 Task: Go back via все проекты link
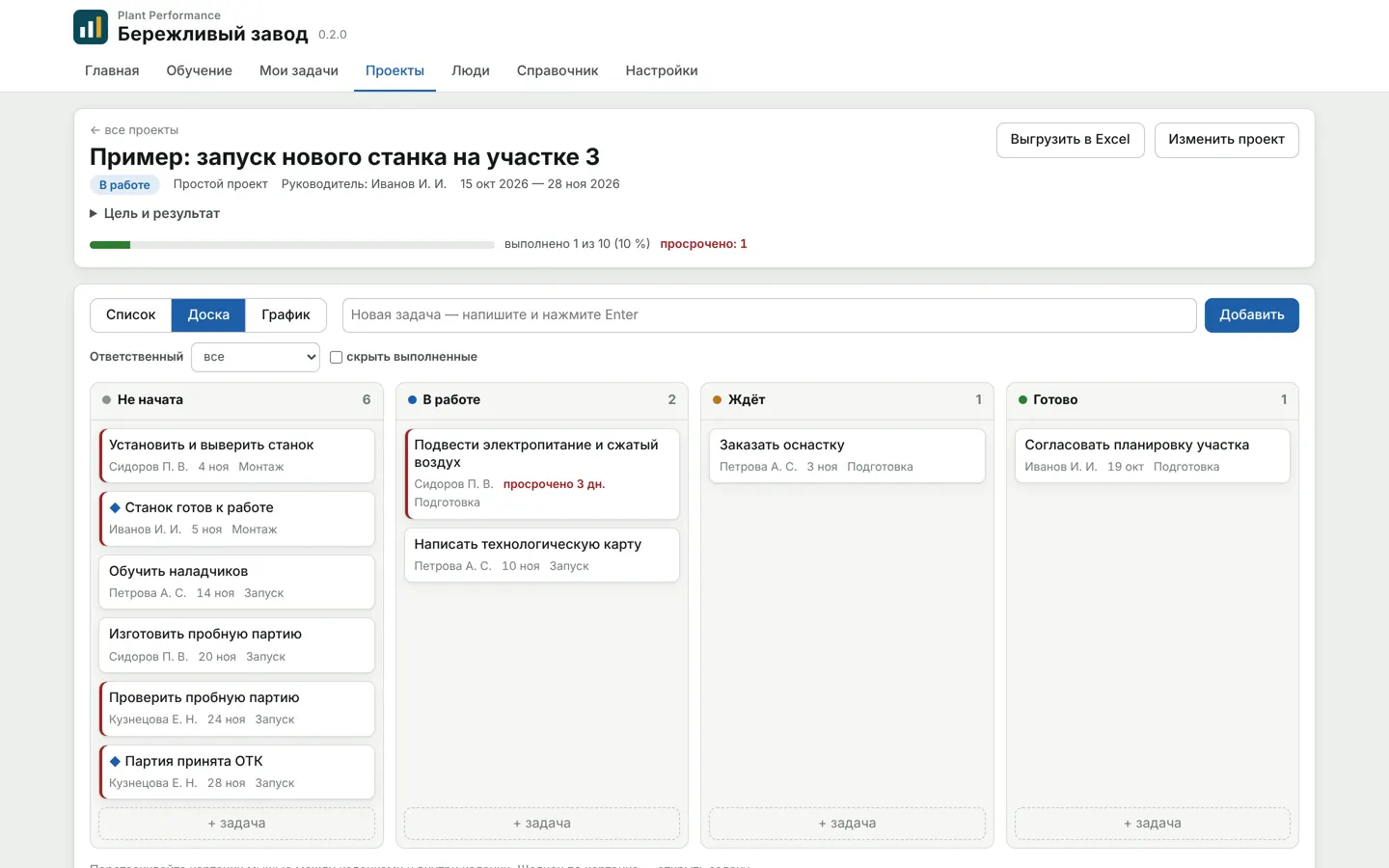tap(134, 130)
